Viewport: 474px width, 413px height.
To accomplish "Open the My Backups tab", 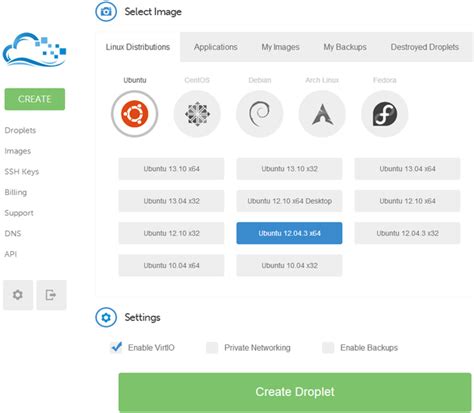I will point(345,47).
